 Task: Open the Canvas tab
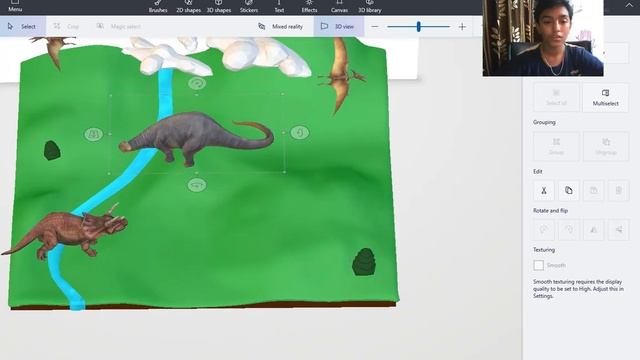pos(339,7)
